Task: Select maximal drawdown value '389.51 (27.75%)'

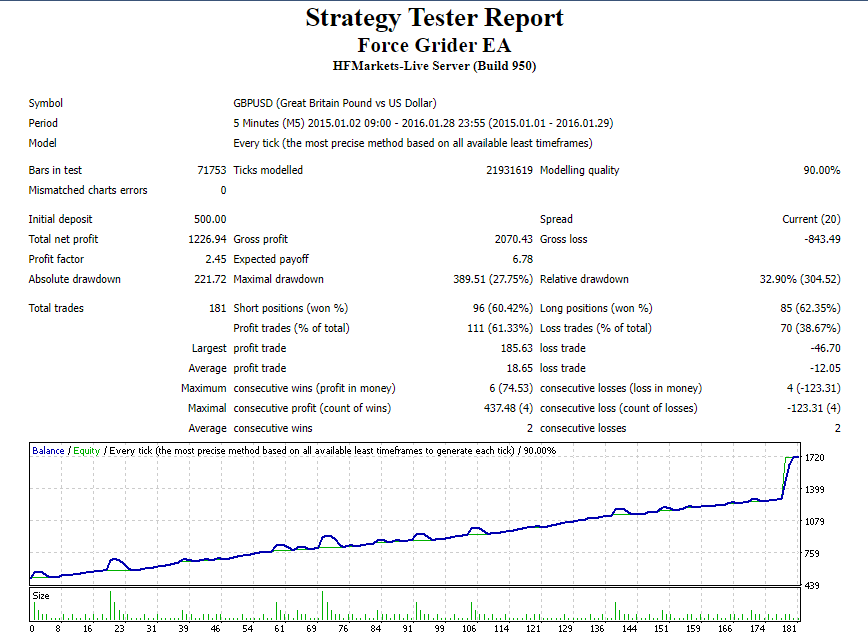Action: coord(493,280)
